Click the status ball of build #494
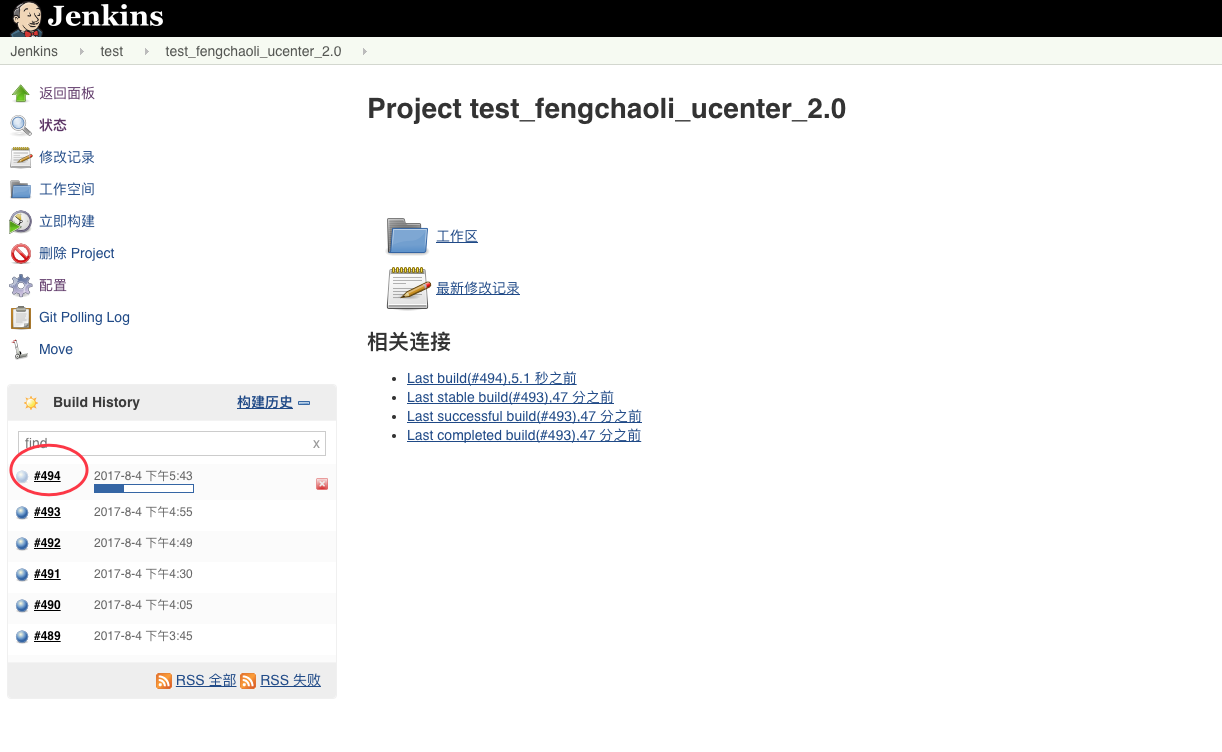The width and height of the screenshot is (1222, 752). pyautogui.click(x=22, y=477)
